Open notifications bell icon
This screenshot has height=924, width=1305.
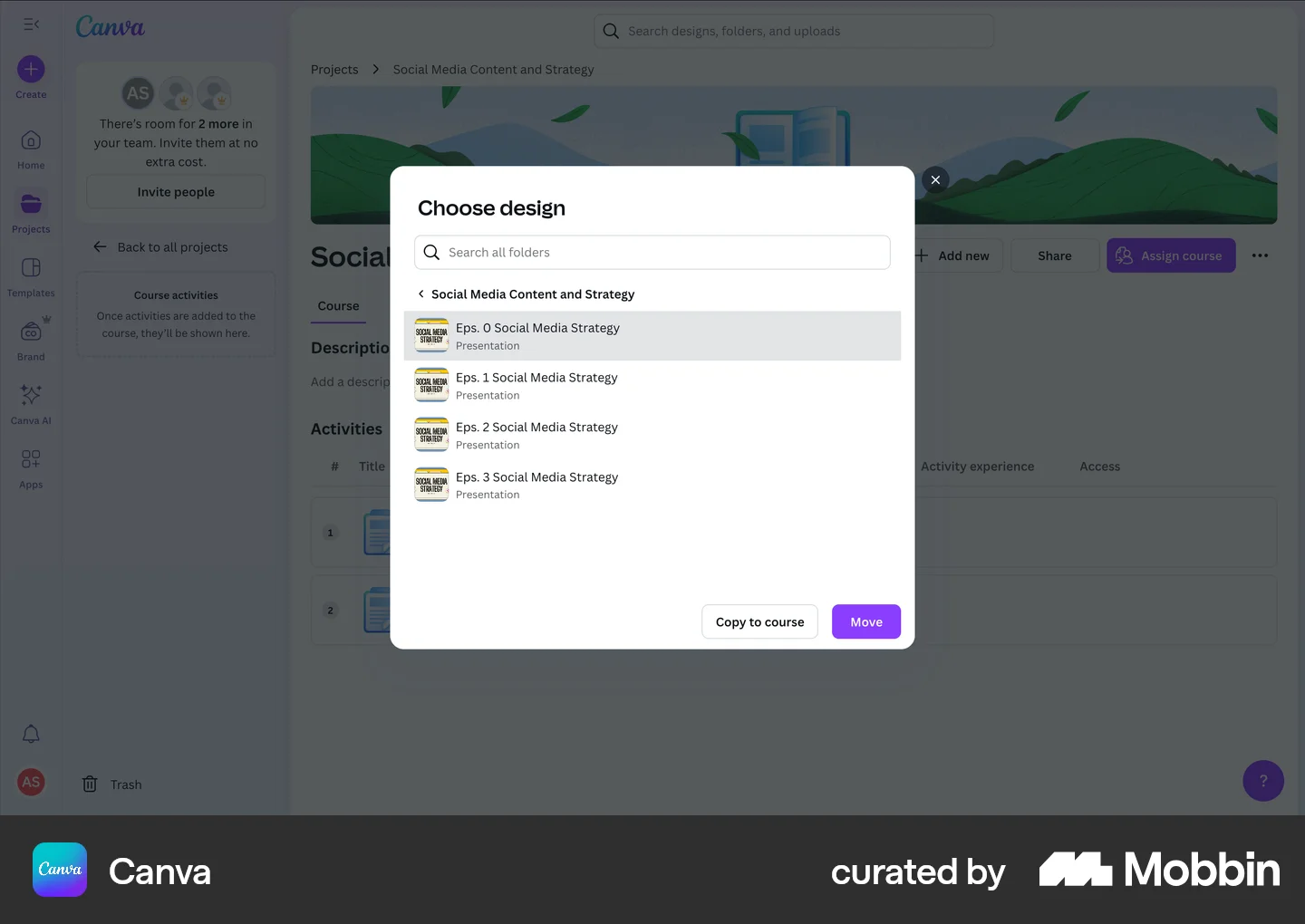point(31,734)
